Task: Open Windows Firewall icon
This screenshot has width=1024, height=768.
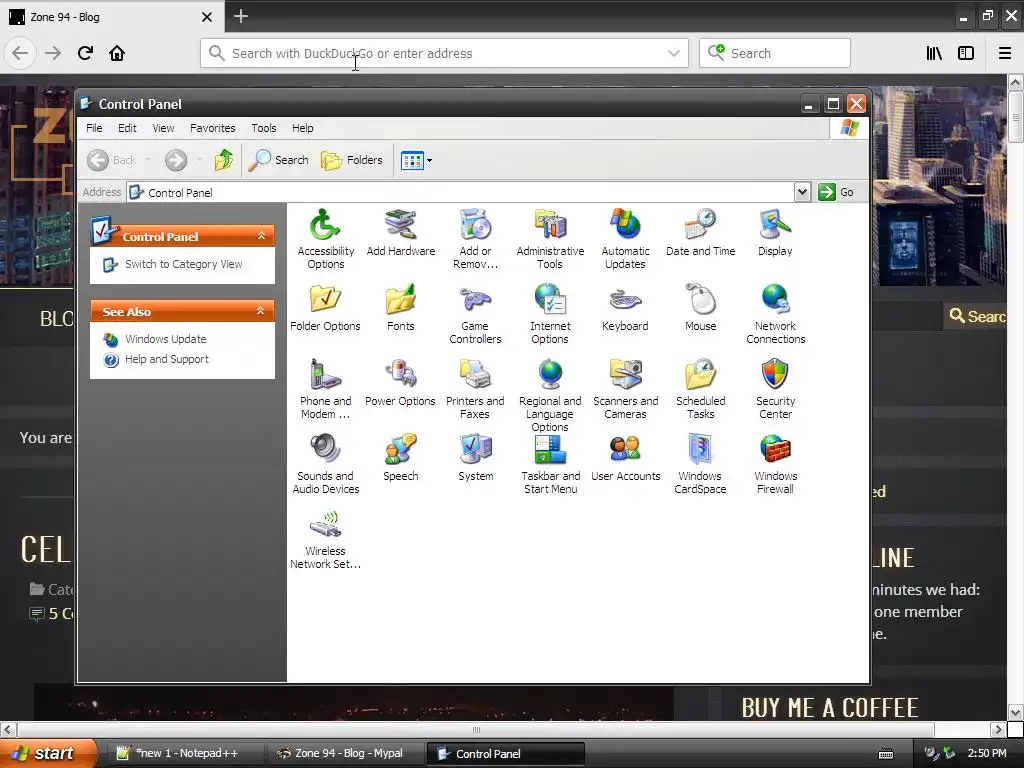Action: click(x=775, y=464)
